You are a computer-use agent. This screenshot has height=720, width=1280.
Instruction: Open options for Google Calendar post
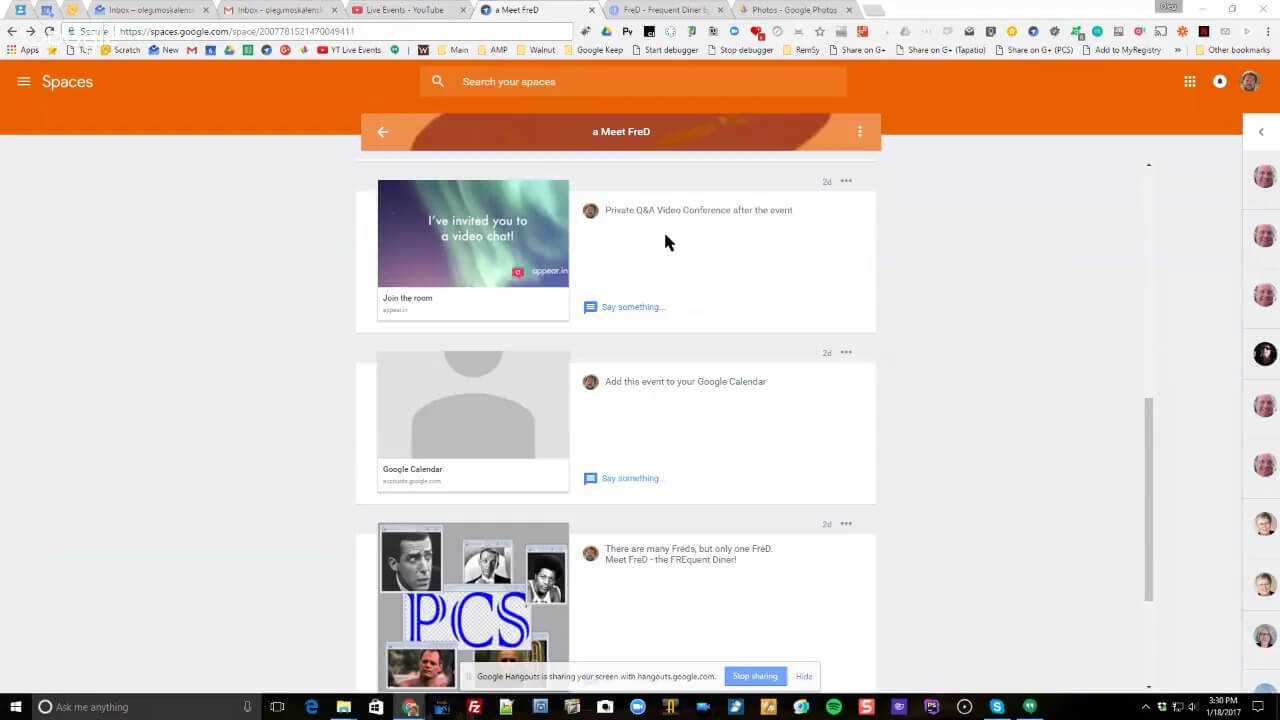click(x=846, y=352)
